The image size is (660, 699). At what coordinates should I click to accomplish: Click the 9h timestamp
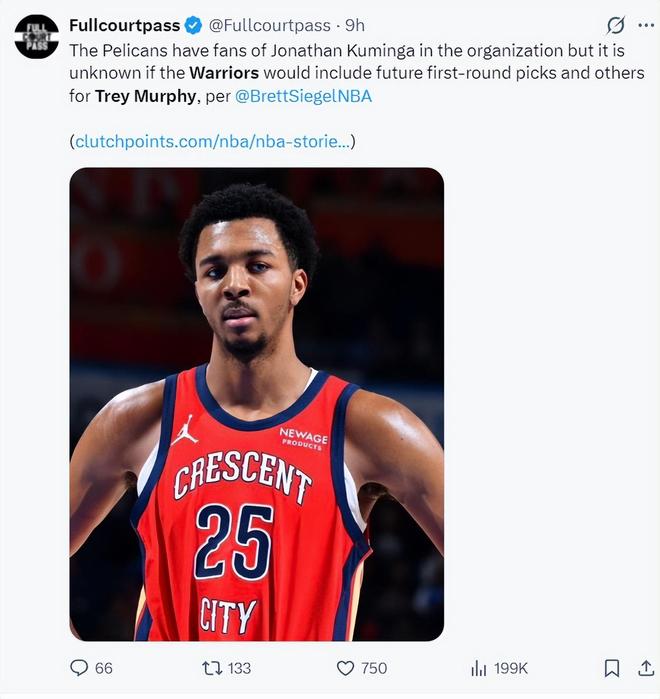coord(355,25)
